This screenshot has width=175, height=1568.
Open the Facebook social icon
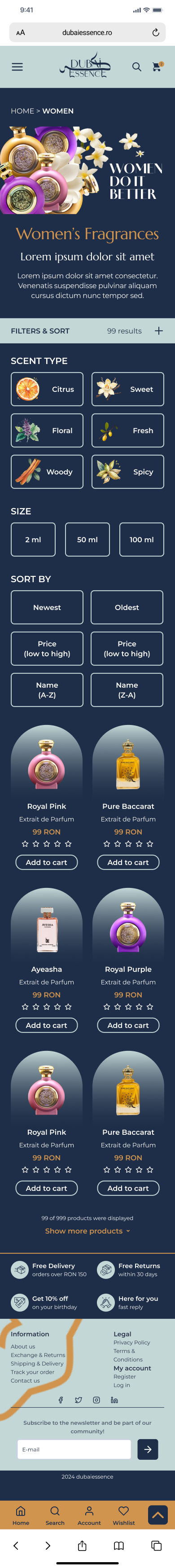click(x=61, y=1399)
